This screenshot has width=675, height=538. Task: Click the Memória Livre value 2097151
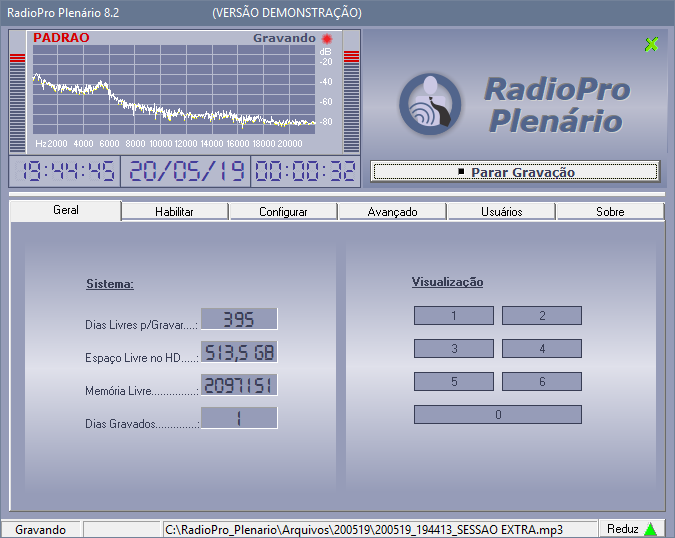[239, 385]
